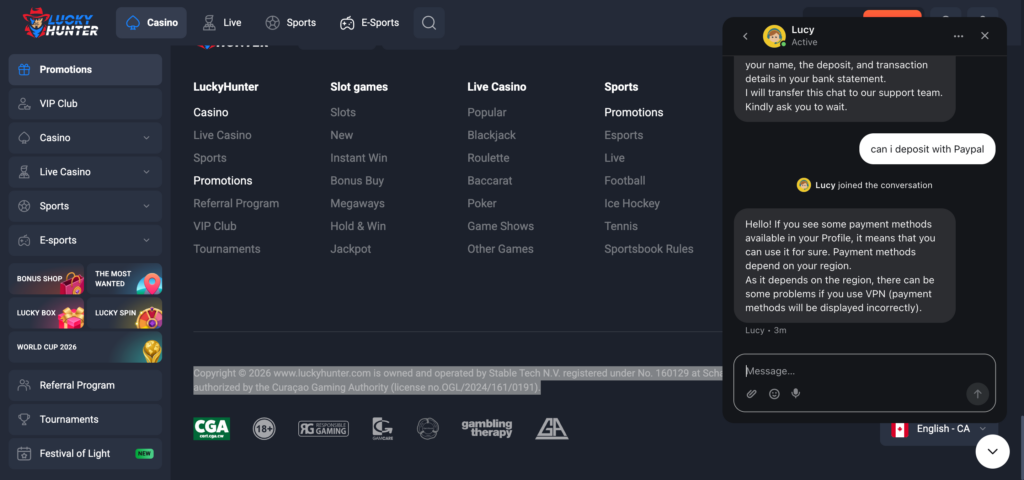Viewport: 1024px width, 480px height.
Task: Expand Casino sidebar chevron
Action: [x=146, y=138]
